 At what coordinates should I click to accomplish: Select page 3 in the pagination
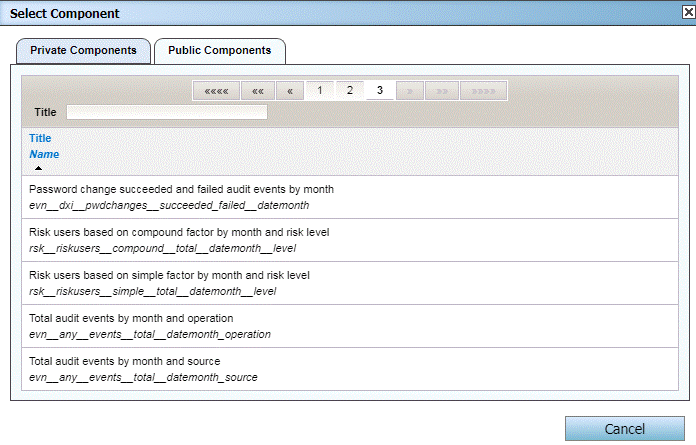(380, 91)
